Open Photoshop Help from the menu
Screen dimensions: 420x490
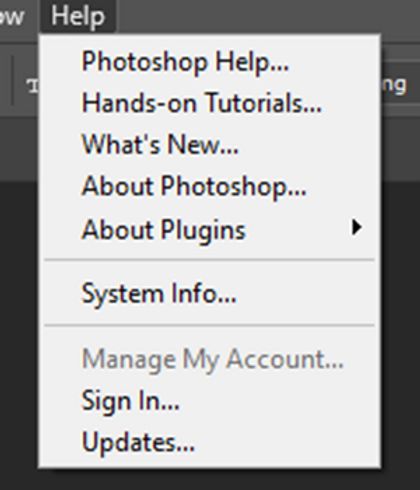[x=210, y=62]
